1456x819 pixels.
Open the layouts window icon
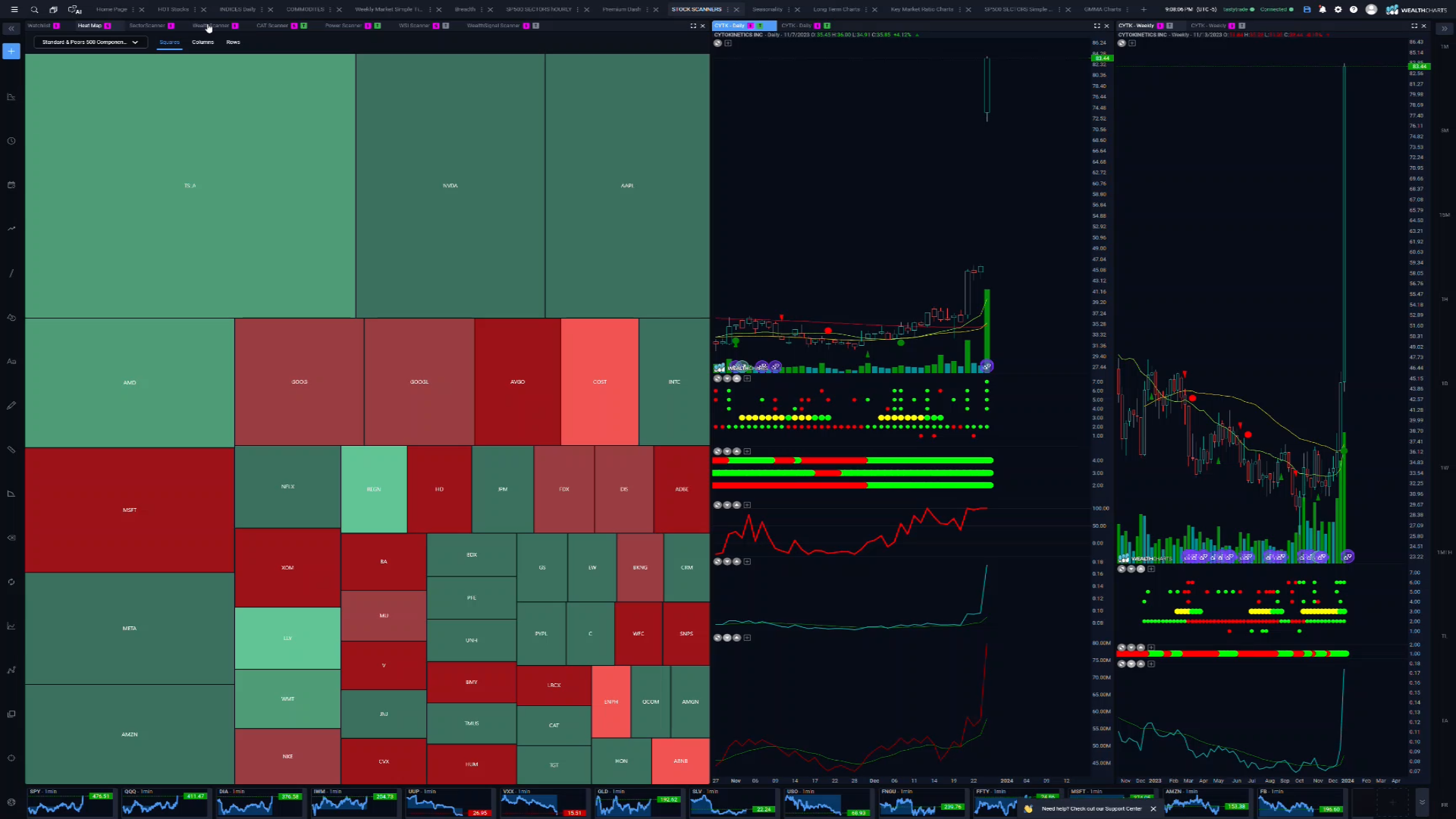tap(53, 10)
